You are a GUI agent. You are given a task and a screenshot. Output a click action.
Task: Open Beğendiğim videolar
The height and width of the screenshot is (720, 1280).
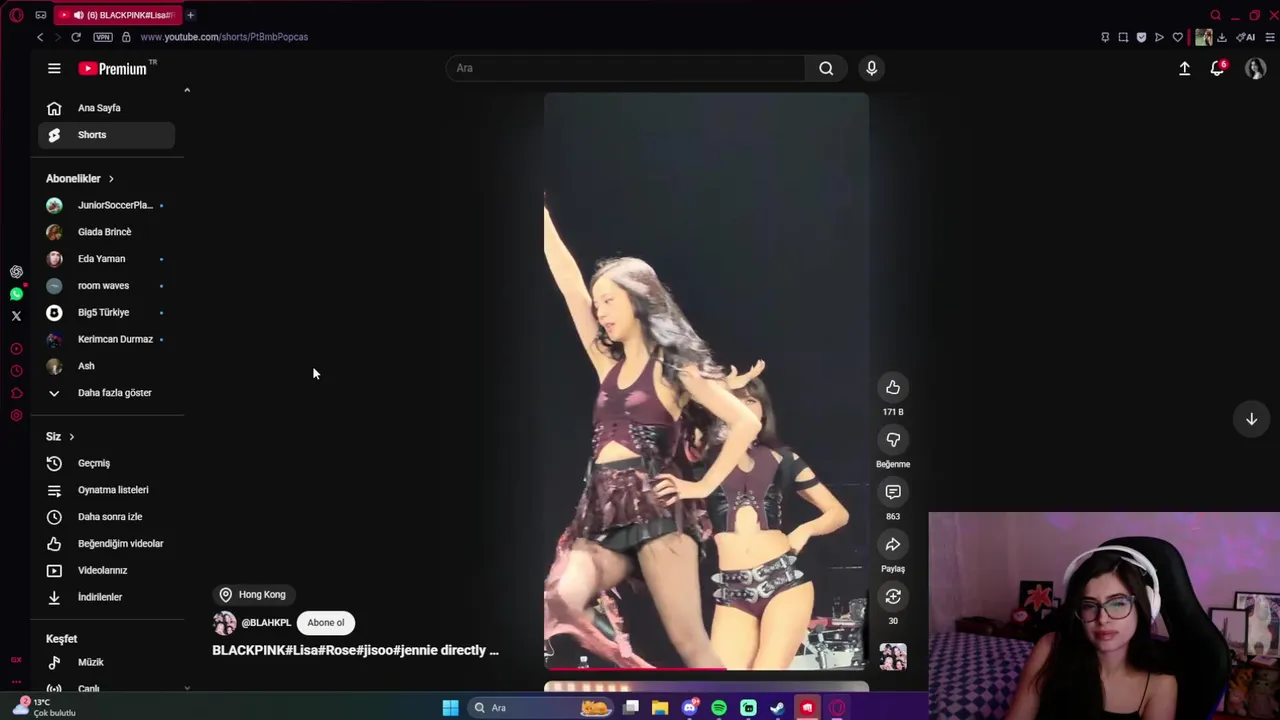click(106, 544)
